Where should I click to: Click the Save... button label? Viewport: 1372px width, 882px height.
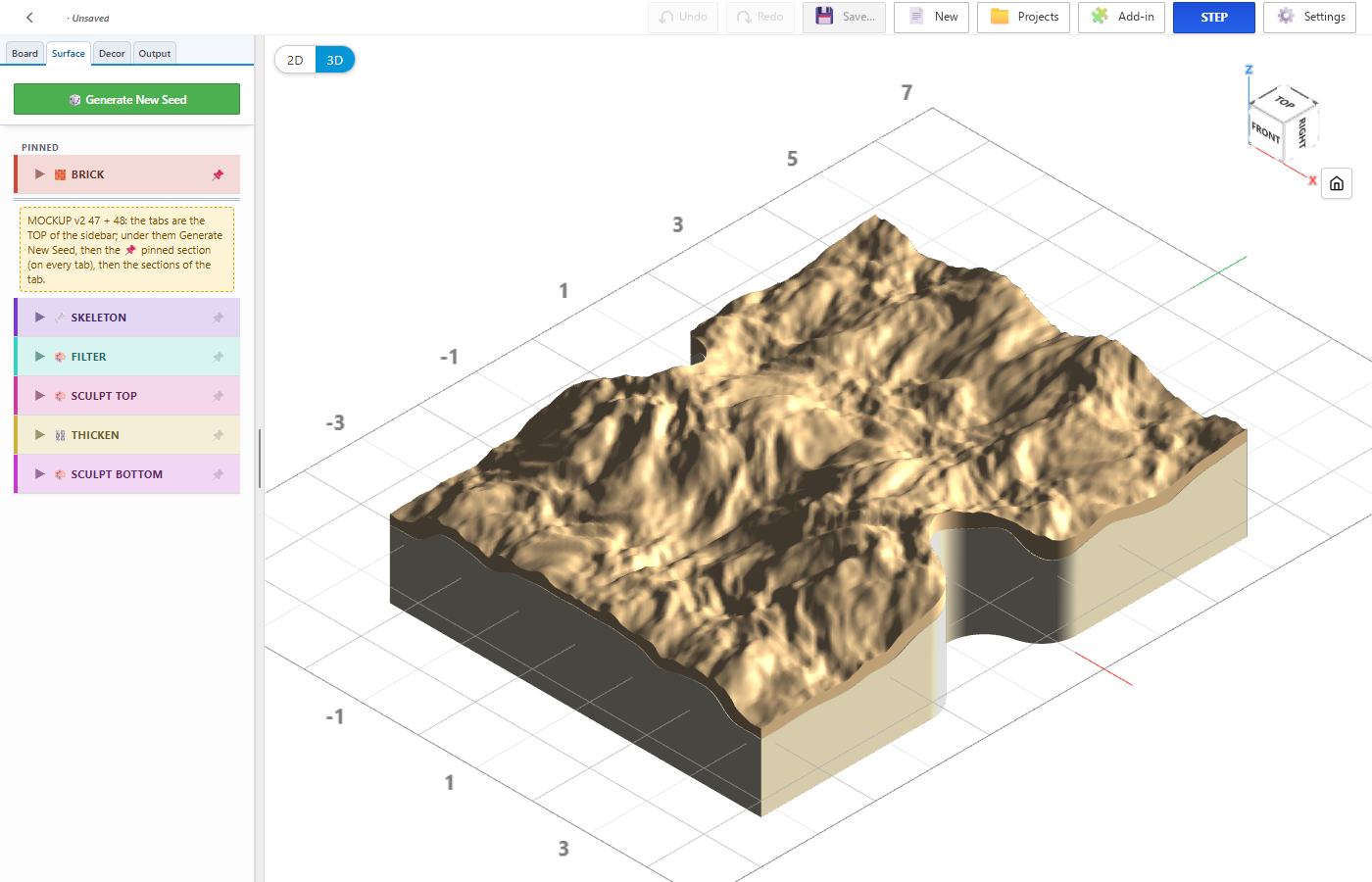[x=858, y=17]
